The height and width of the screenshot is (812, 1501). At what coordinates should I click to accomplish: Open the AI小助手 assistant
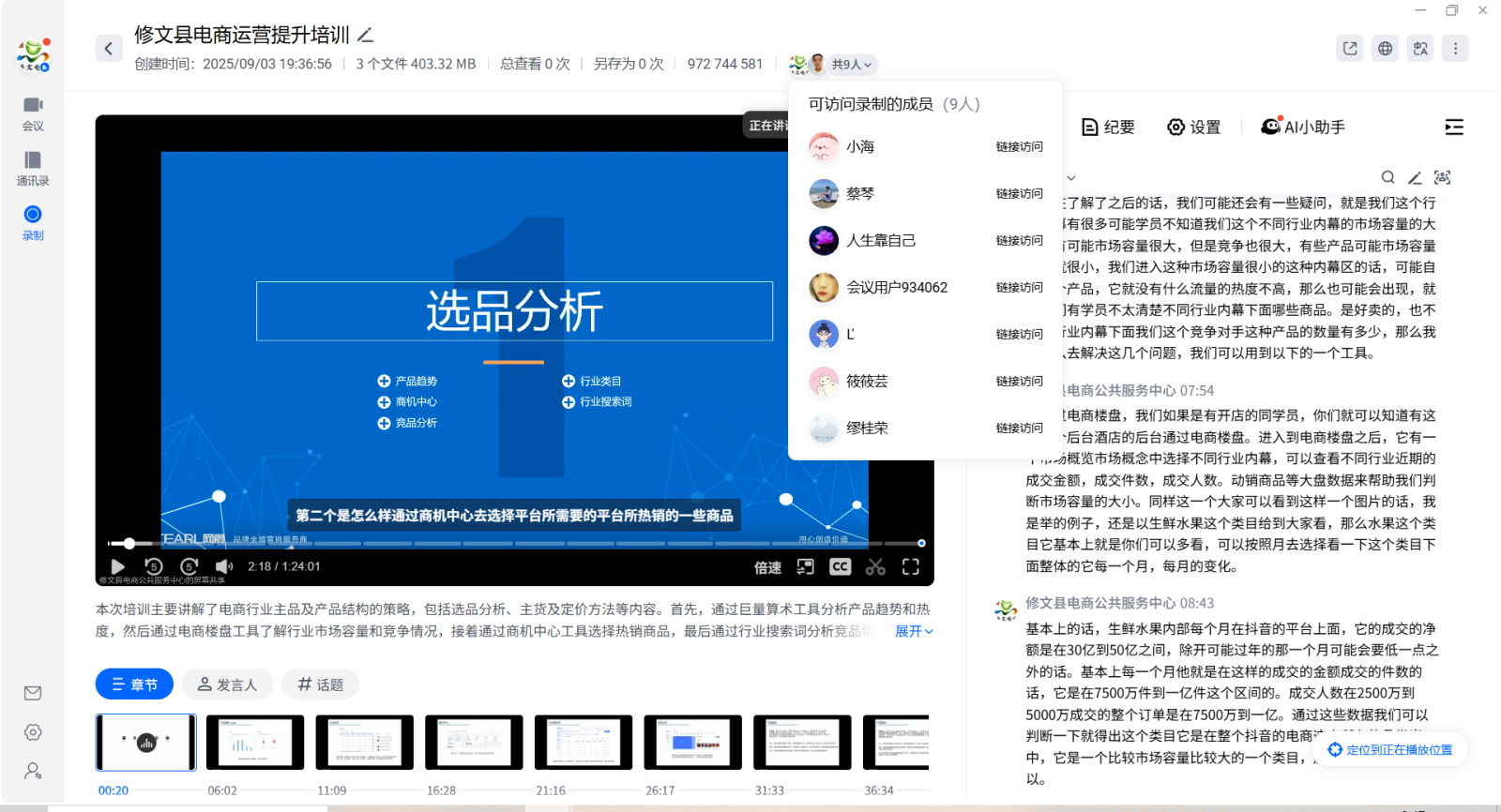click(x=1302, y=127)
